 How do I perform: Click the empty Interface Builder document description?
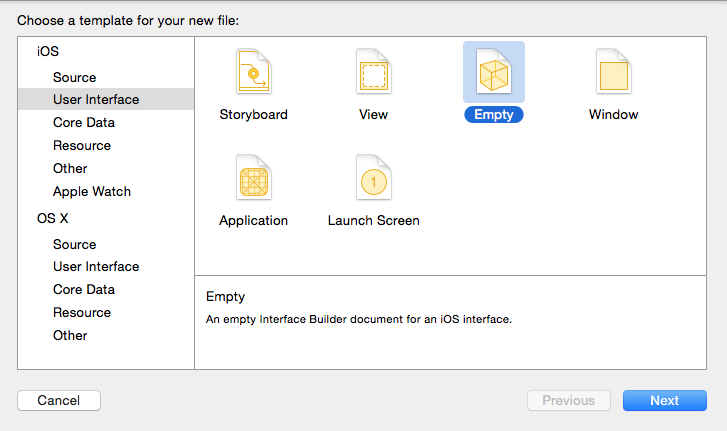click(x=358, y=319)
